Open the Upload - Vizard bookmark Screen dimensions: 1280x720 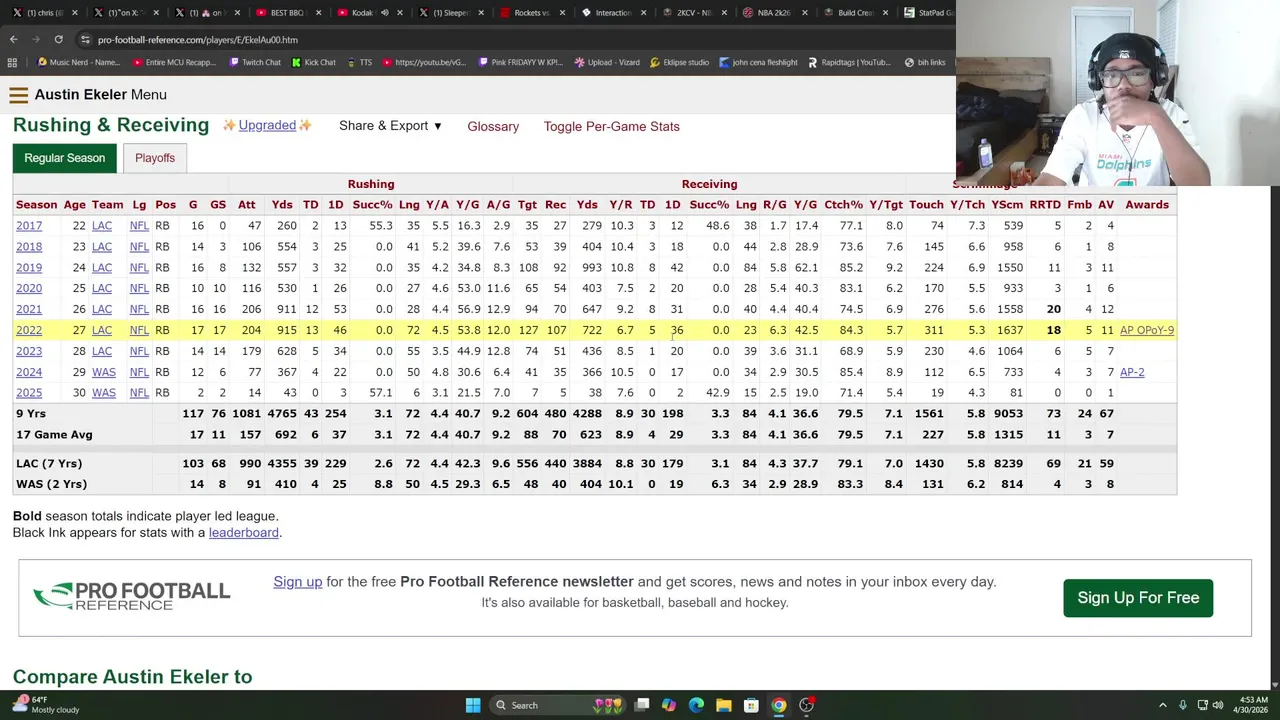tap(606, 62)
